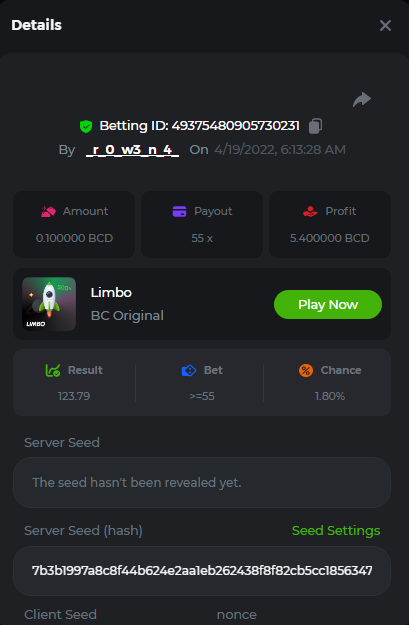Image resolution: width=409 pixels, height=625 pixels.
Task: Close the Details panel
Action: 385,26
